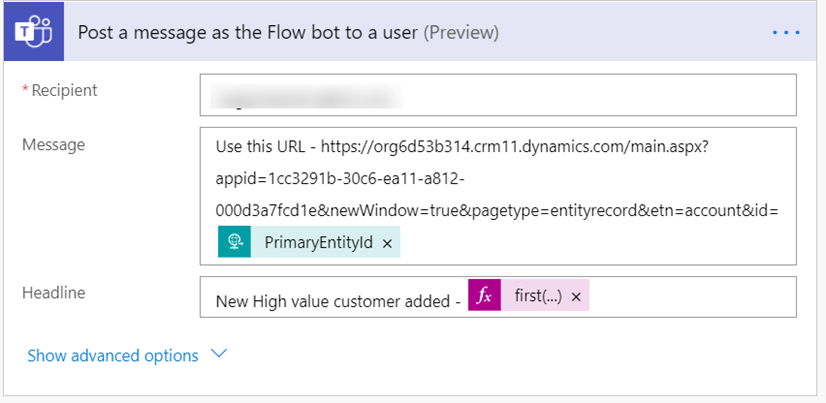Click the PrimaryEntityId token's green Dataverse icon
This screenshot has width=826, height=403.
[234, 242]
